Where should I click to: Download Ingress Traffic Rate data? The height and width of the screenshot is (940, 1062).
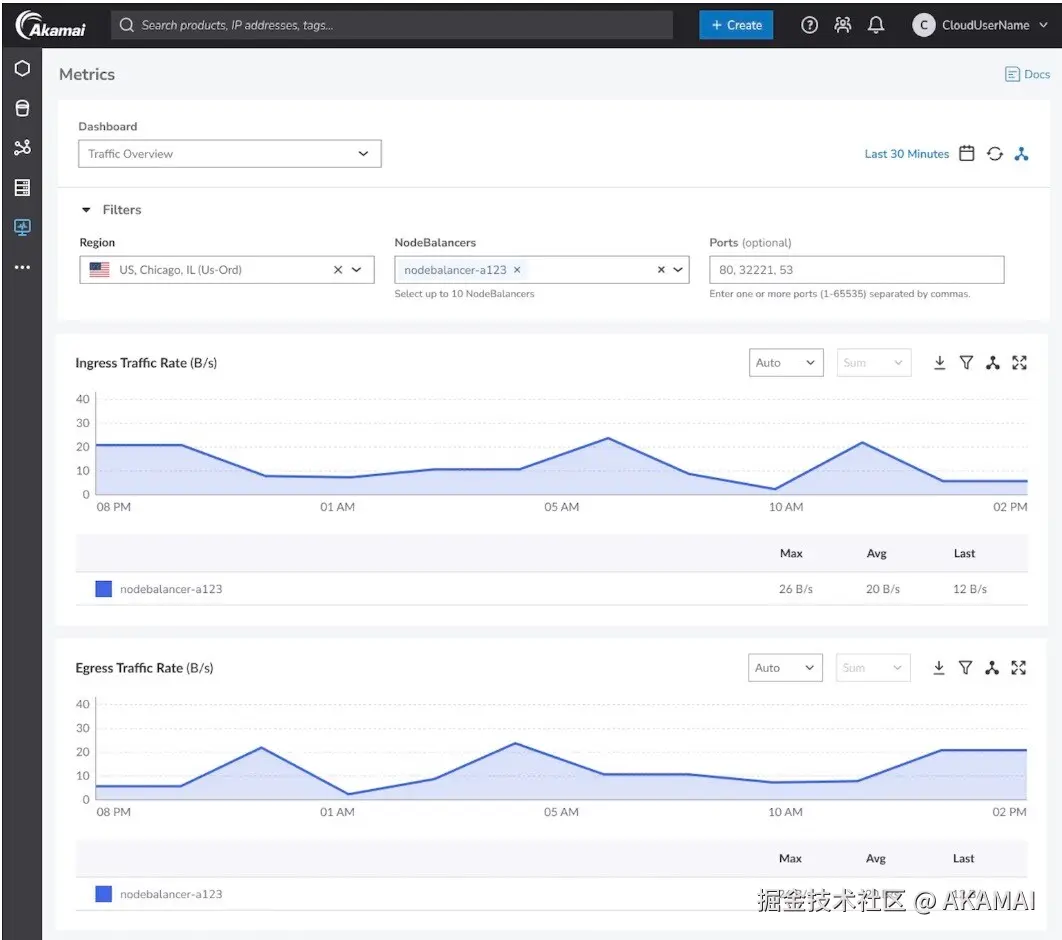click(939, 363)
